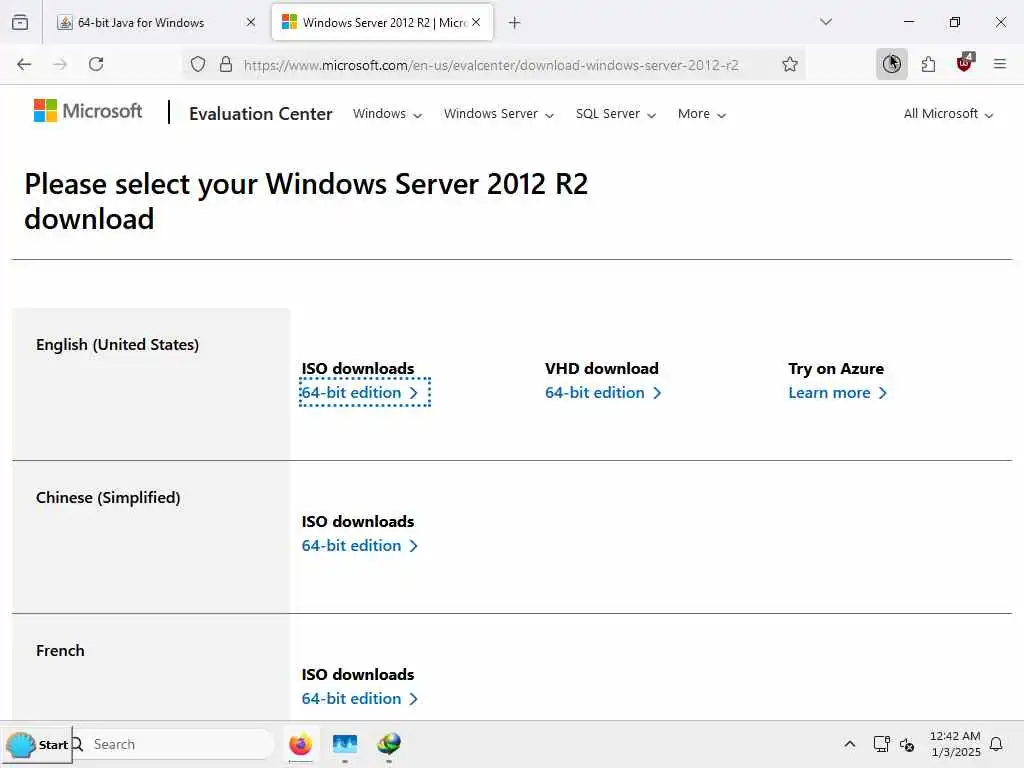Select the Windows Server 2012 R2 tab
This screenshot has height=768, width=1024.
tap(382, 22)
